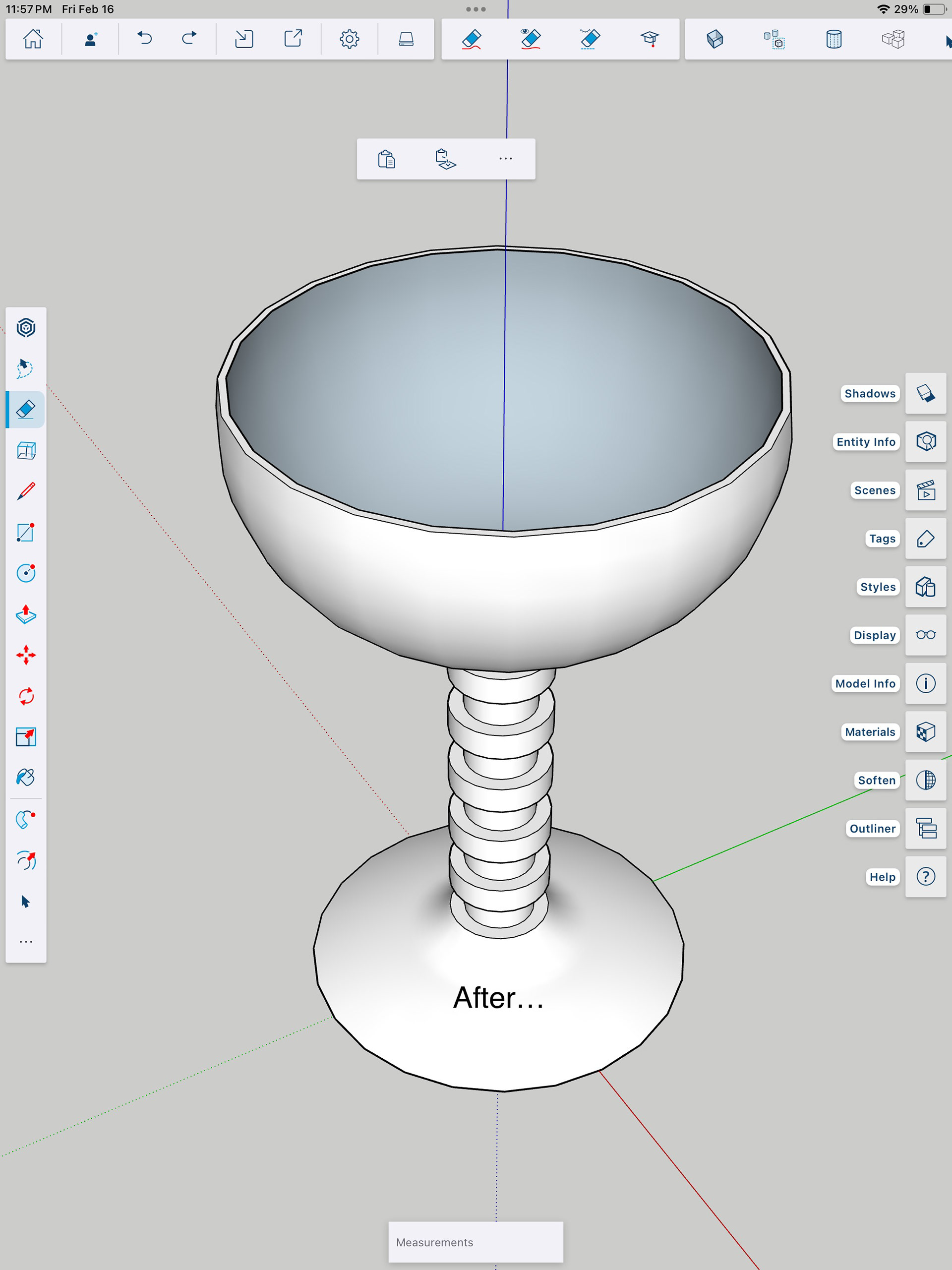Open the Styles panel

[x=926, y=587]
